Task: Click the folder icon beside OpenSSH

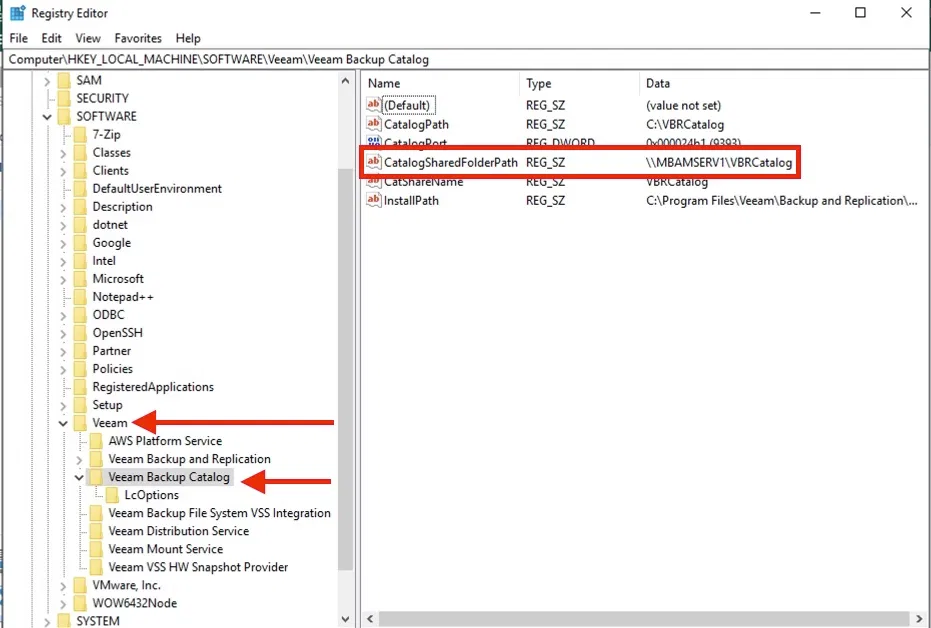Action: 80,333
